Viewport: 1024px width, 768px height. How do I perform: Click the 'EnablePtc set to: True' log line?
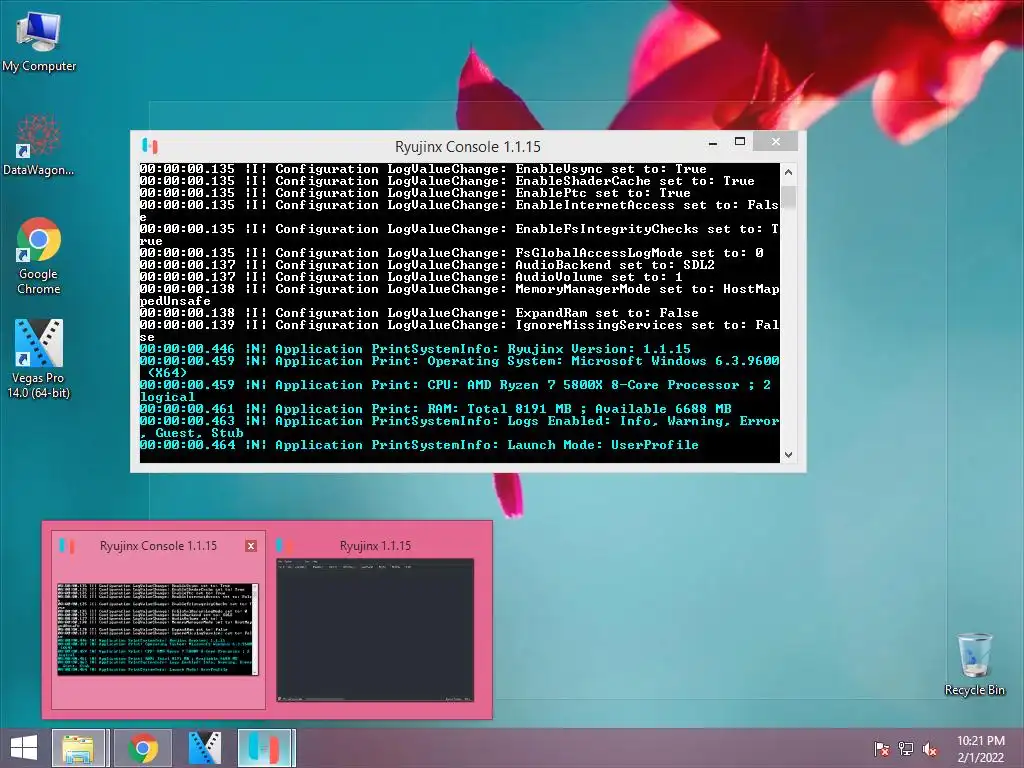pyautogui.click(x=415, y=193)
